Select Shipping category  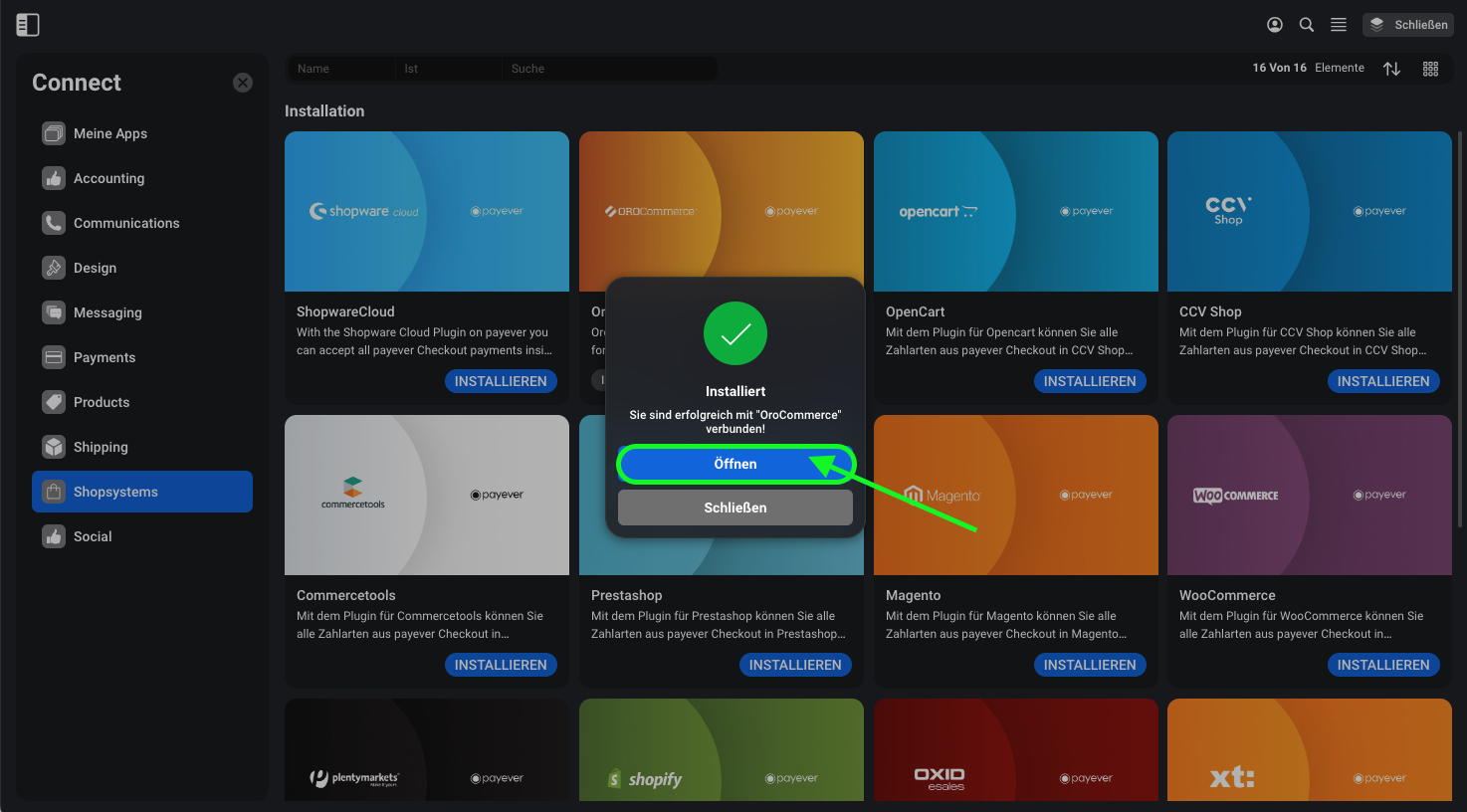tap(142, 447)
